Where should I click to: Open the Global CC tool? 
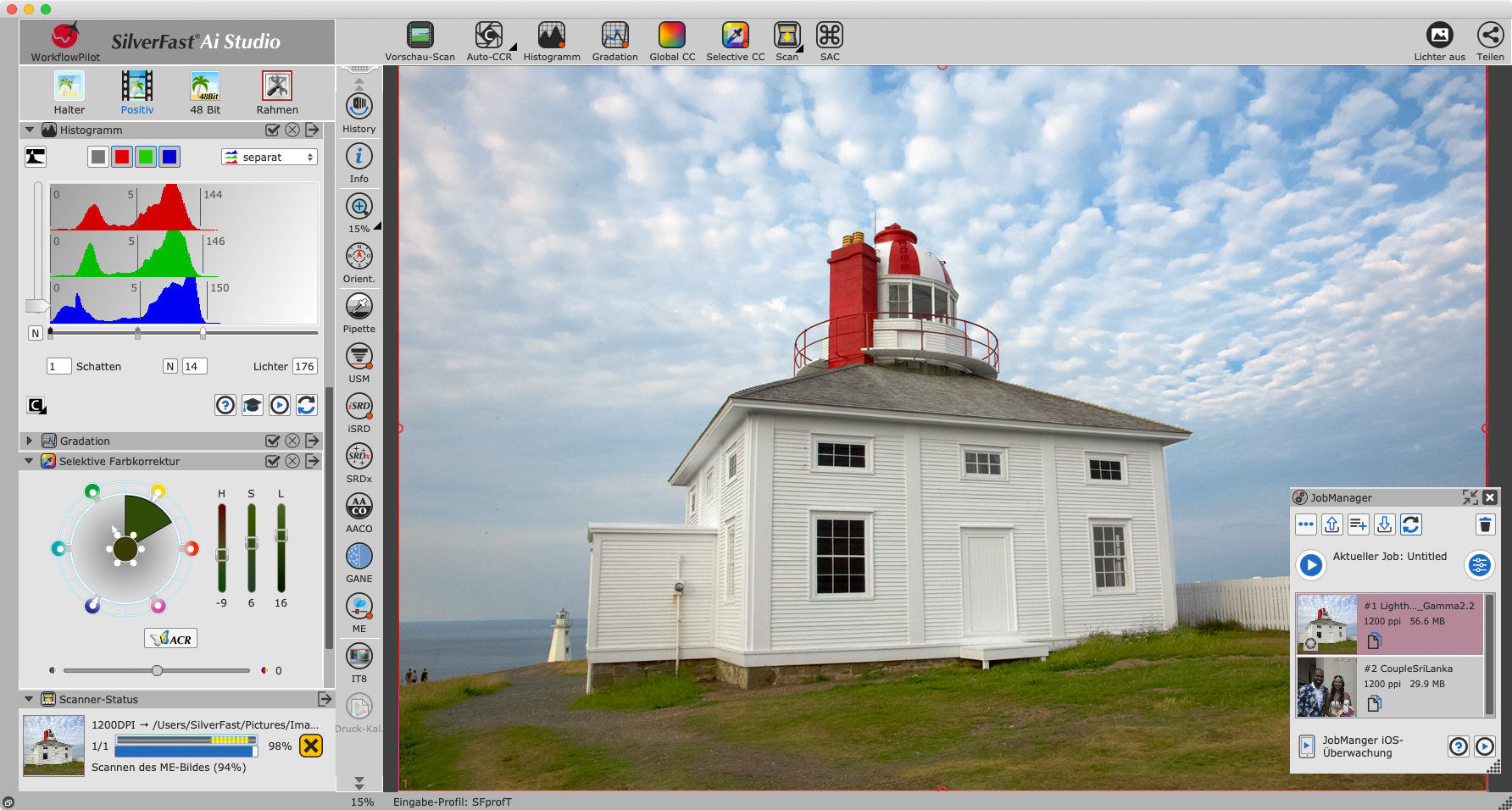[671, 36]
